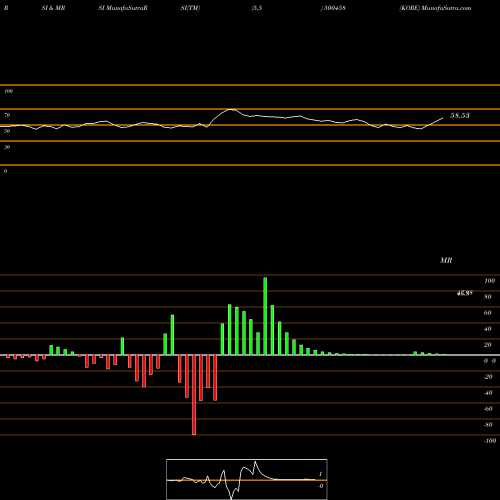Click the 30 label on RSI axis

click(7, 147)
